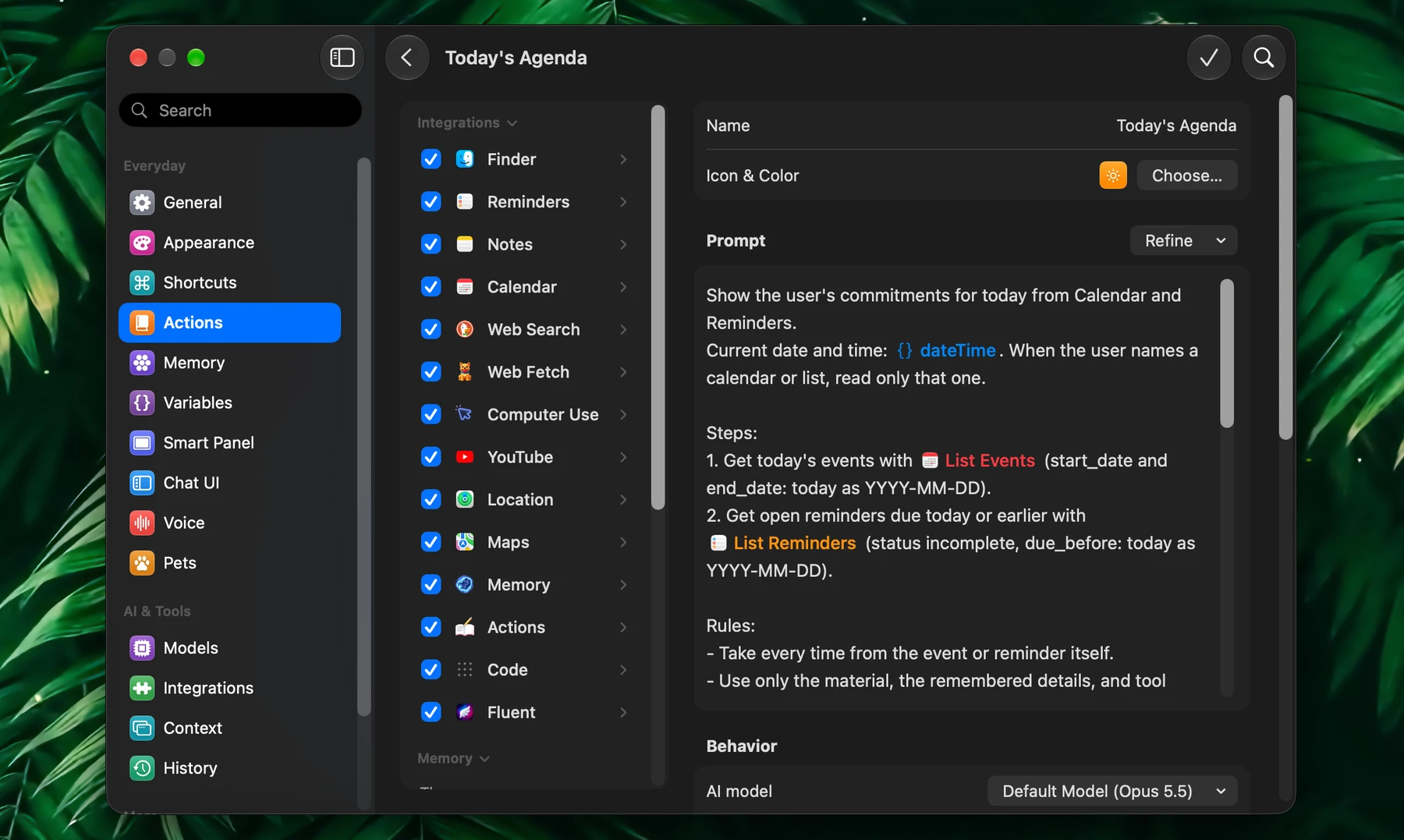The image size is (1404, 840).
Task: Open the AI model dropdown
Action: click(x=1112, y=792)
